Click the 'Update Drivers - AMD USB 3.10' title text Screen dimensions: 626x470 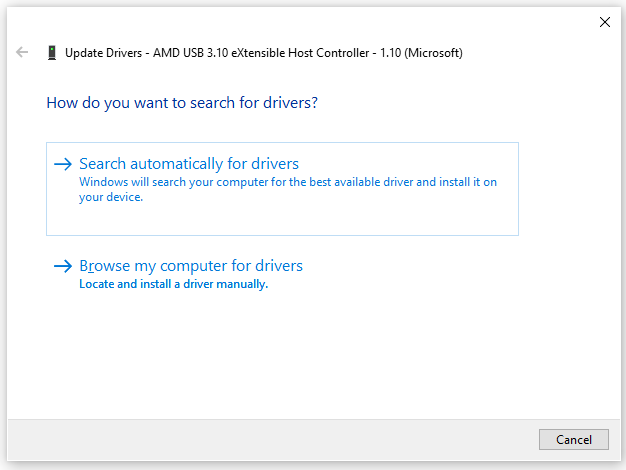(x=264, y=53)
